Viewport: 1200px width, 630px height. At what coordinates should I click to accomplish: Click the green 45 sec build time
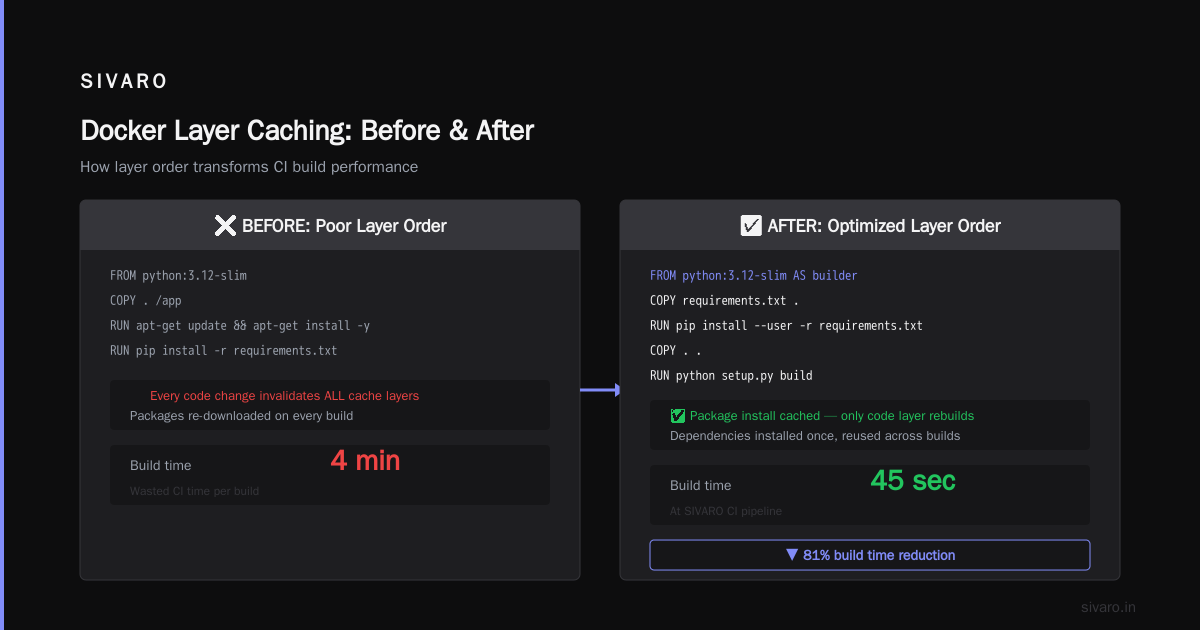tap(913, 481)
